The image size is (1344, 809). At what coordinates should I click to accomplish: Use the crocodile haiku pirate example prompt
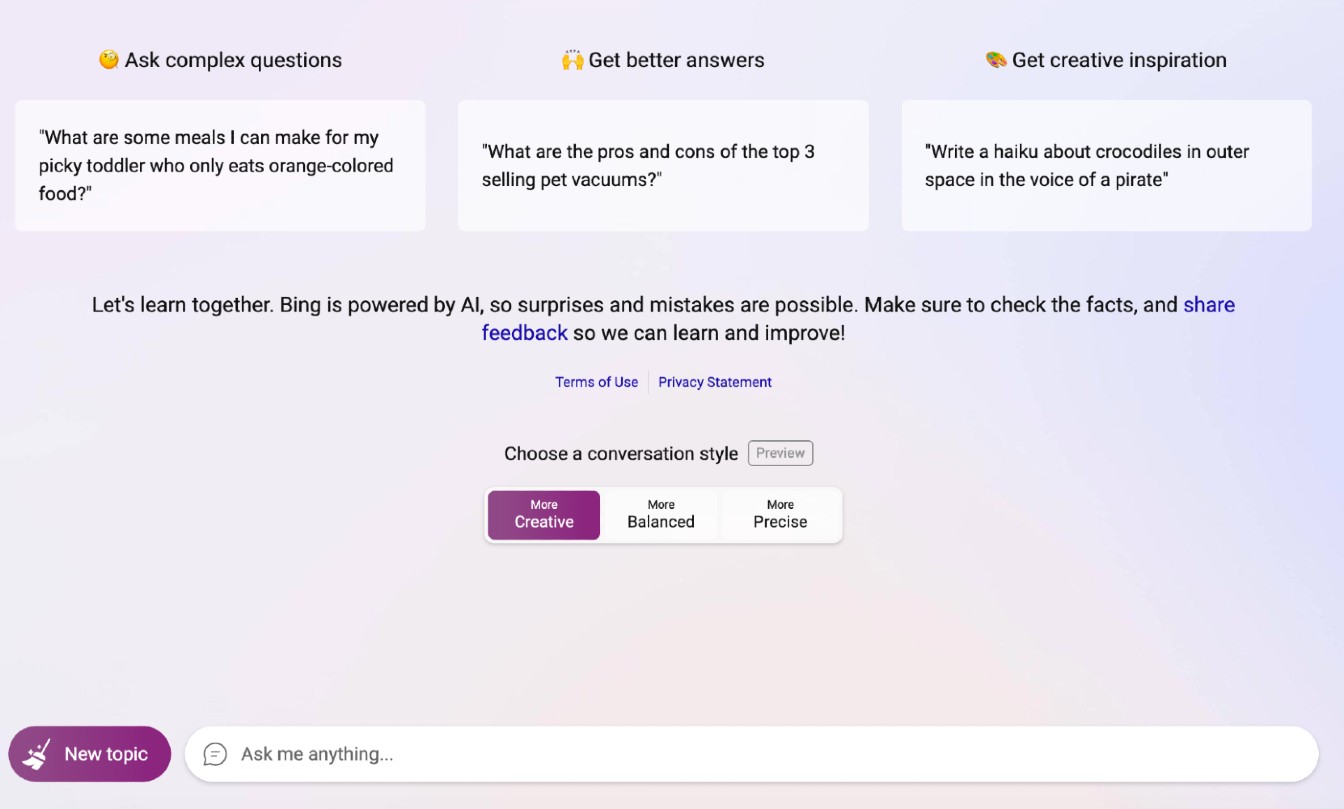(1106, 166)
